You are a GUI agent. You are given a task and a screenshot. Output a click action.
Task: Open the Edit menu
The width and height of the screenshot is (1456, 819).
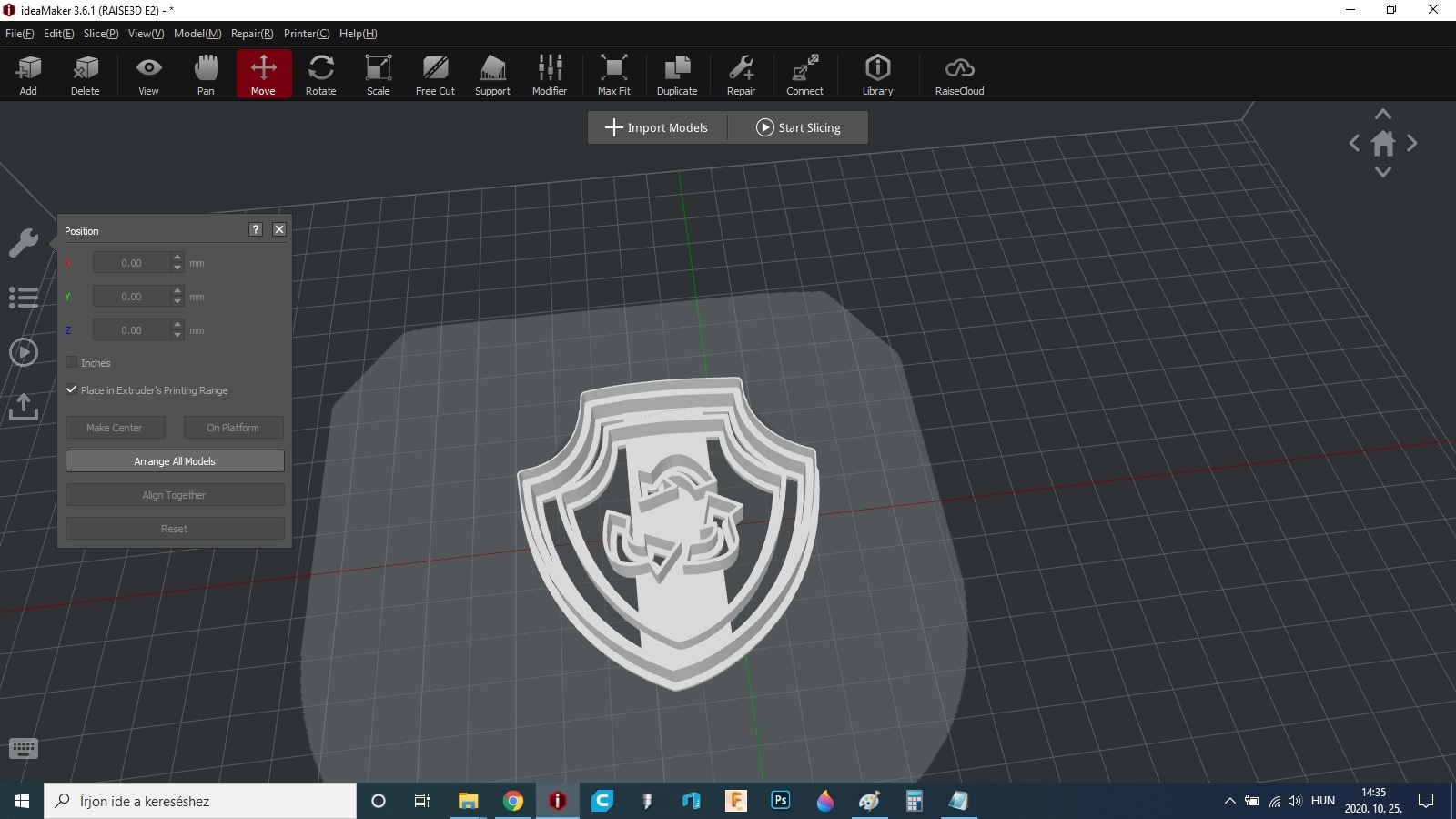pos(58,34)
